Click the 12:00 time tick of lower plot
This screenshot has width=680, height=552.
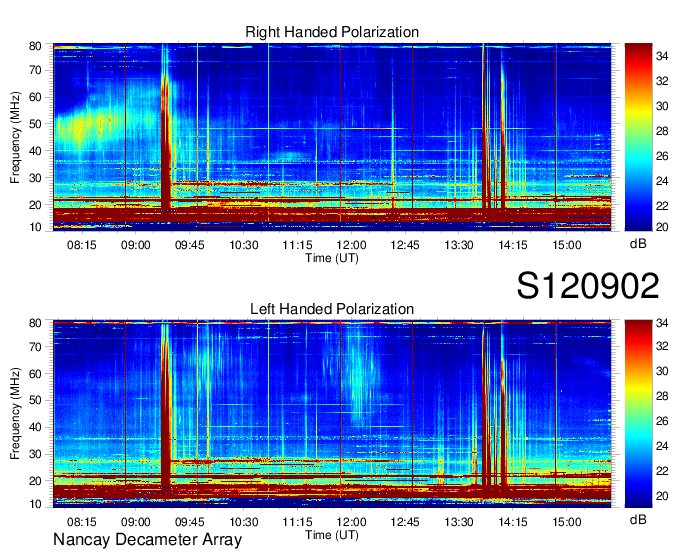coord(351,522)
